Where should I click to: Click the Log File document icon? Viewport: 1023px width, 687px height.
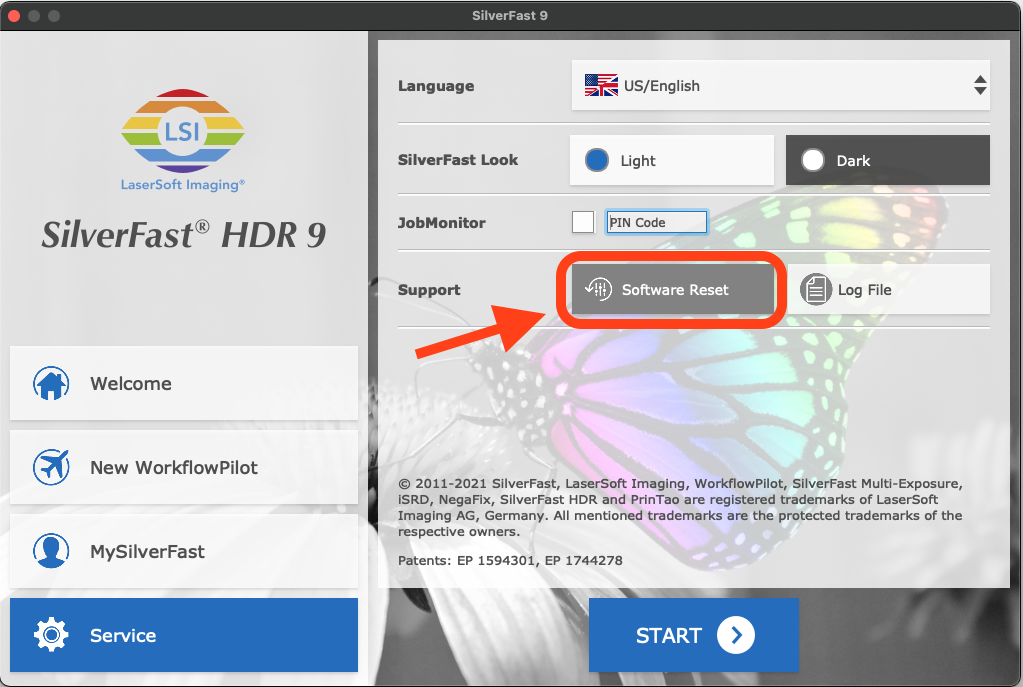point(816,290)
